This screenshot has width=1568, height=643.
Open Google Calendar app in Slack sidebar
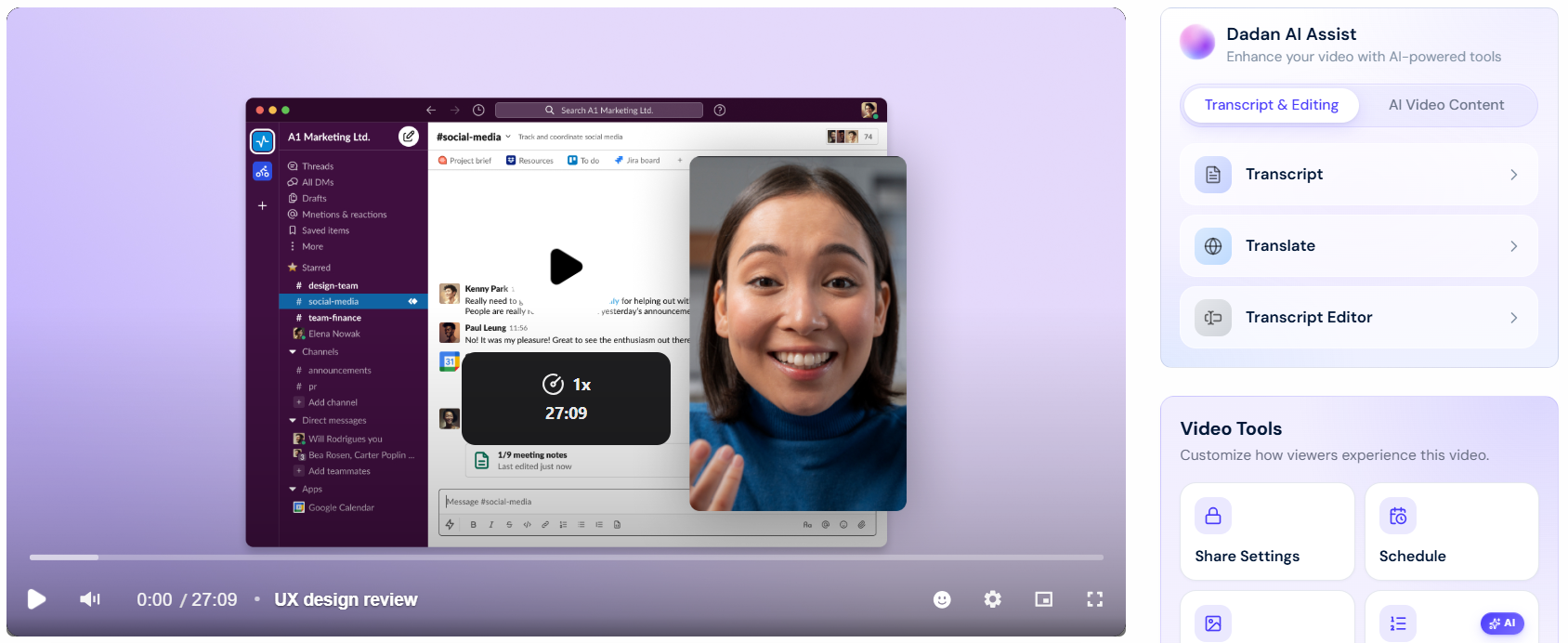(333, 507)
